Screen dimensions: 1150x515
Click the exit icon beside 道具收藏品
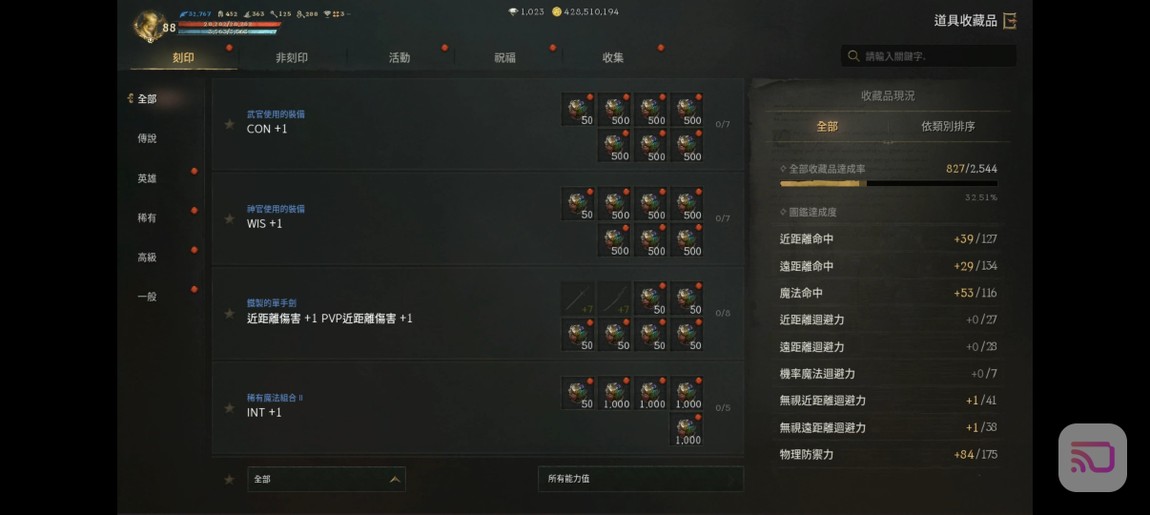point(1010,21)
